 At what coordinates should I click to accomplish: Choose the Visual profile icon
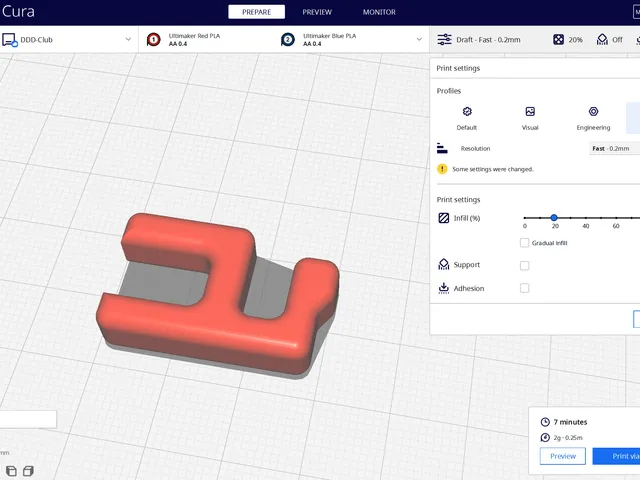coord(530,111)
